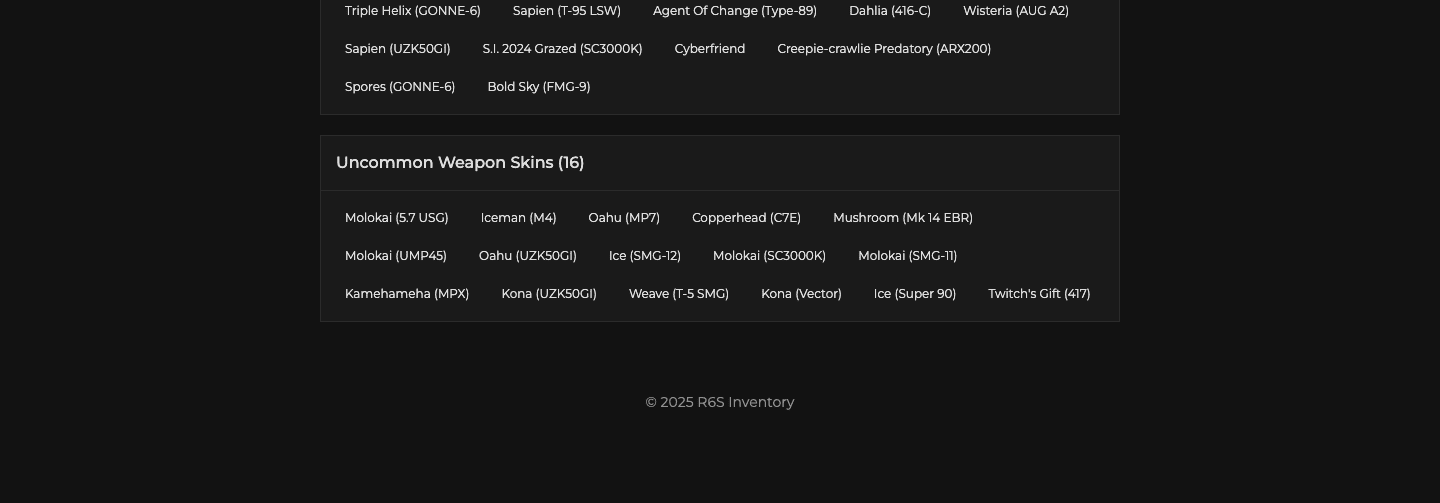
Task: Click the © 2025 R6S Inventory footer text
Action: [x=719, y=402]
